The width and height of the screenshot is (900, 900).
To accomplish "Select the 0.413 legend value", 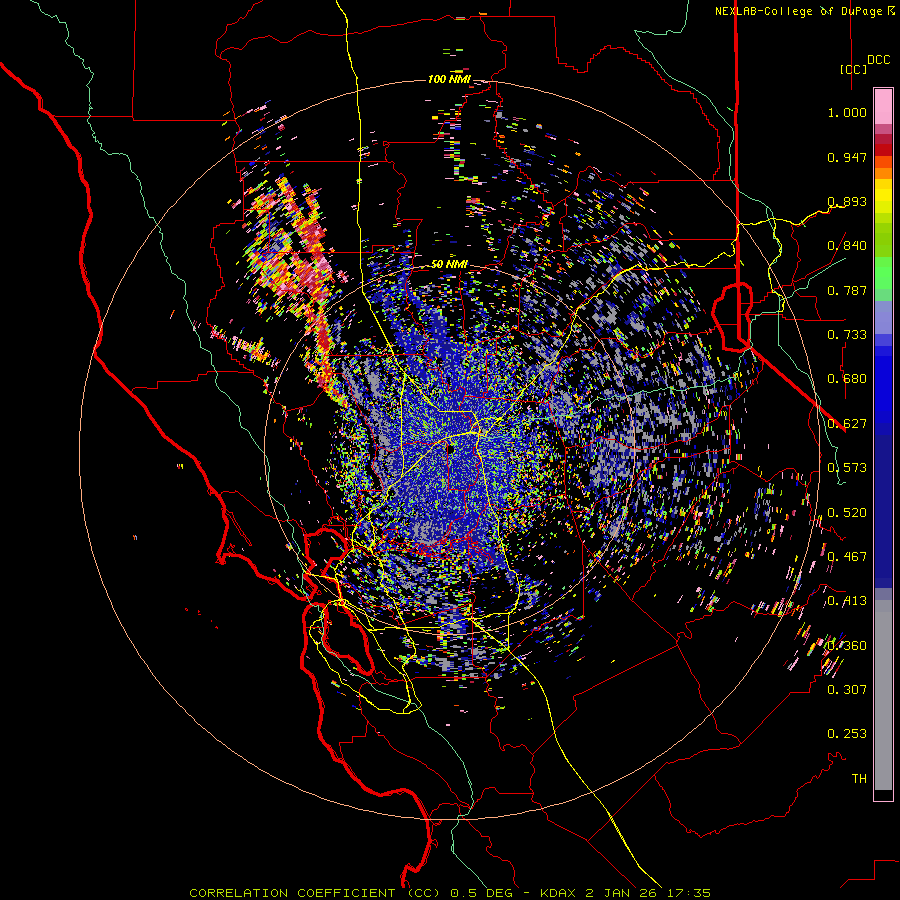I will pyautogui.click(x=847, y=601).
